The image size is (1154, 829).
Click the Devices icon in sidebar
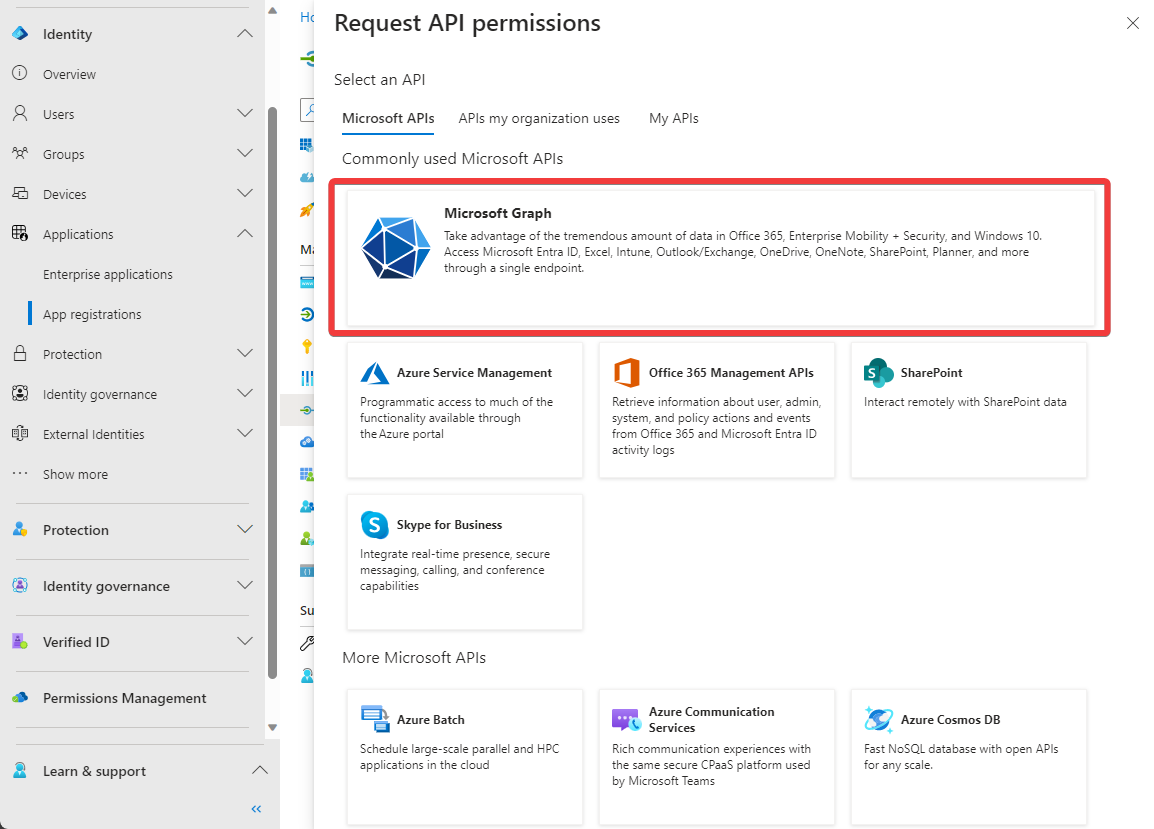pyautogui.click(x=20, y=193)
